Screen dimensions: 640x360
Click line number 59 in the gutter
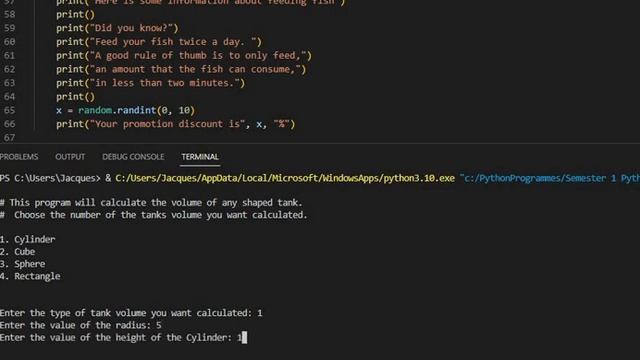tap(9, 28)
